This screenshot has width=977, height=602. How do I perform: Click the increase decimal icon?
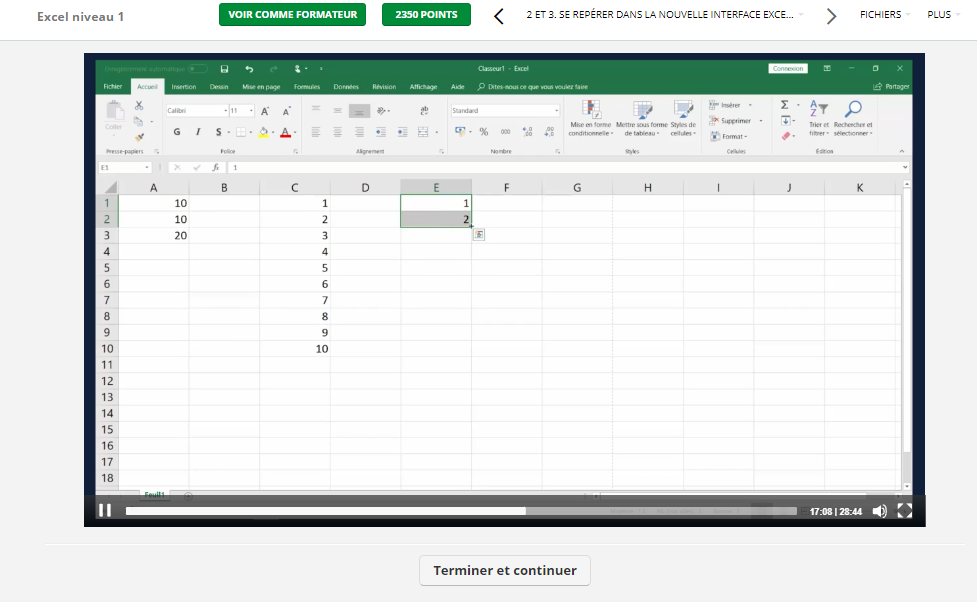(527, 131)
